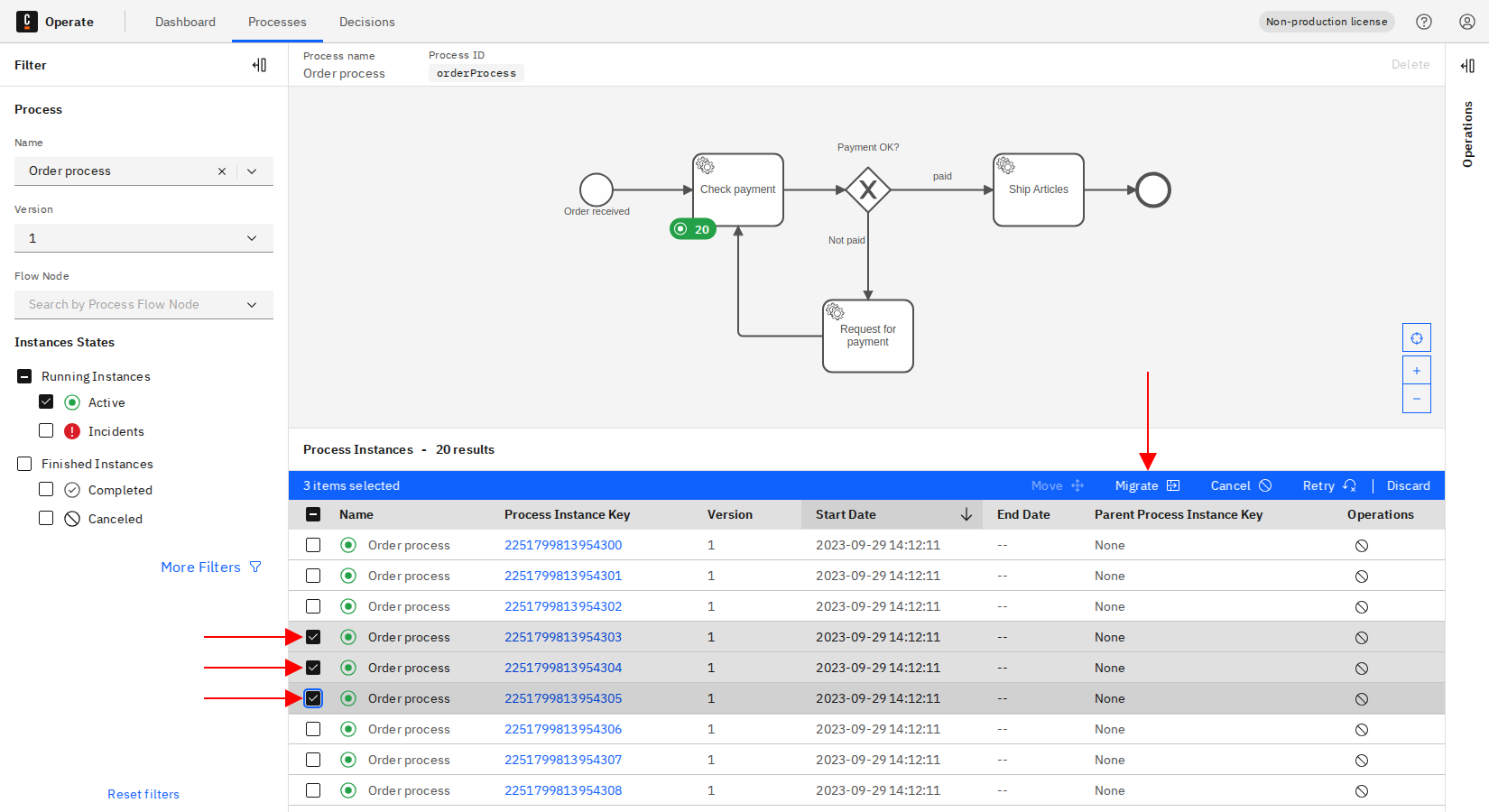Reset diagram viewport to center
1489x812 pixels.
[x=1417, y=338]
